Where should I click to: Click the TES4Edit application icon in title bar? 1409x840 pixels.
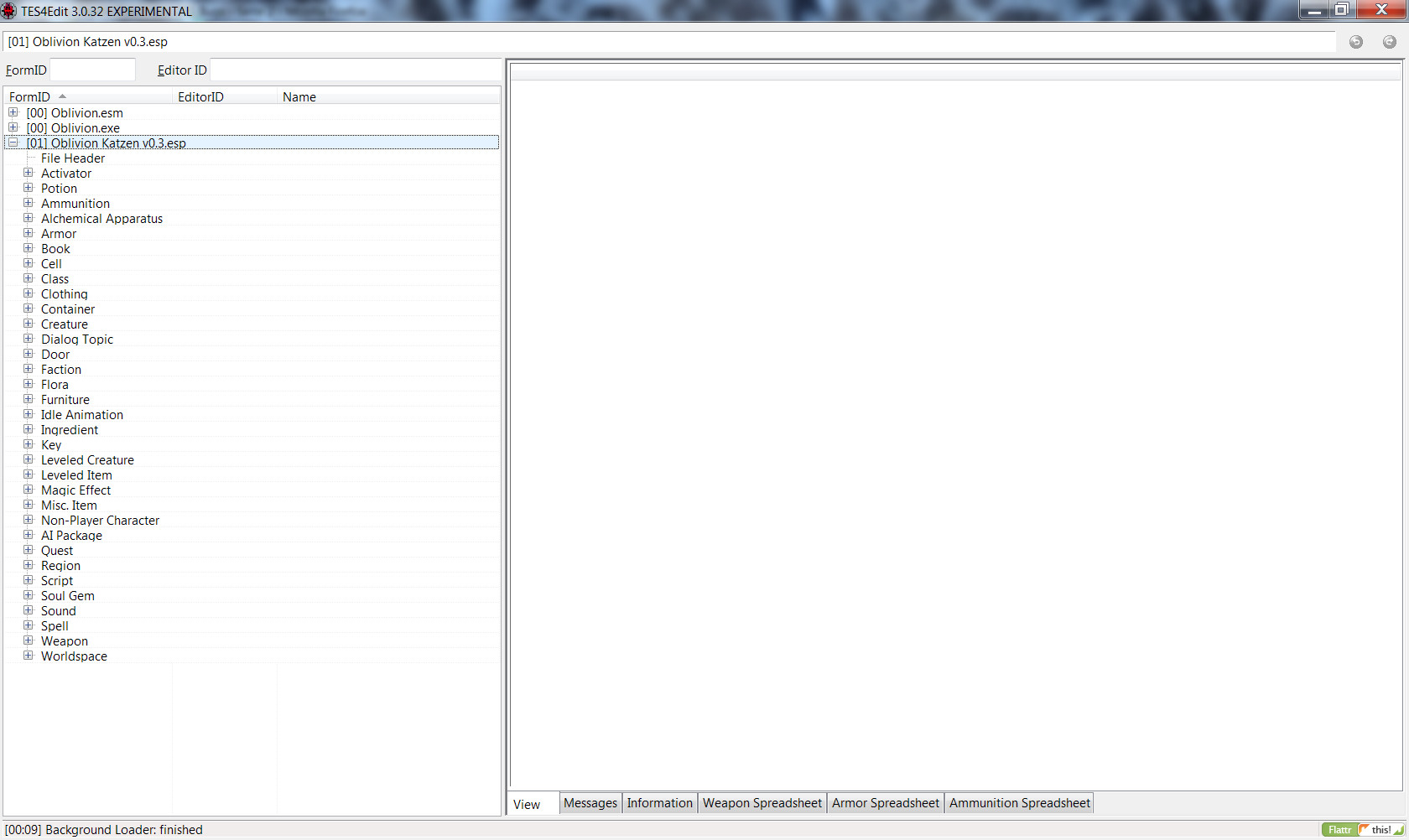(8, 11)
